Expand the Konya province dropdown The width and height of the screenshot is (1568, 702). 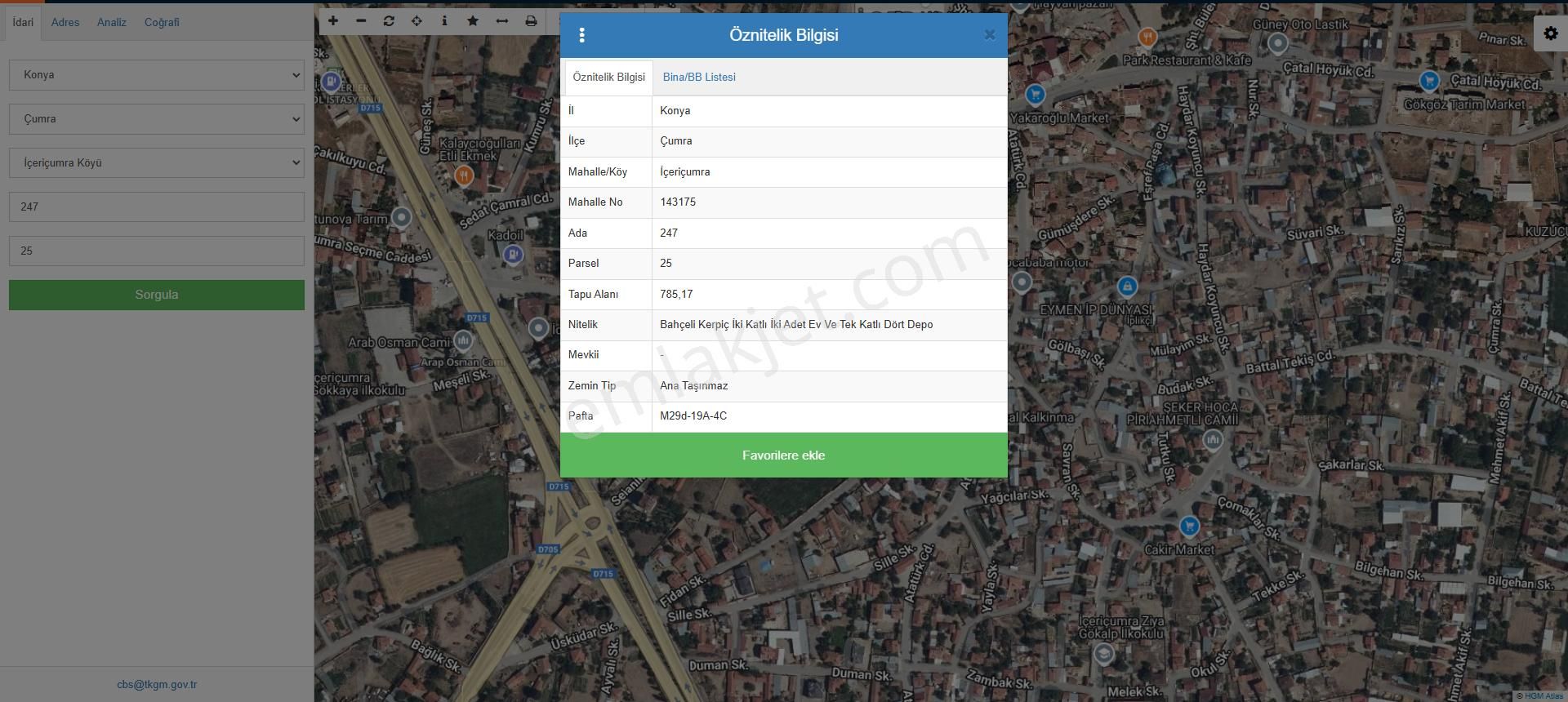[x=157, y=75]
